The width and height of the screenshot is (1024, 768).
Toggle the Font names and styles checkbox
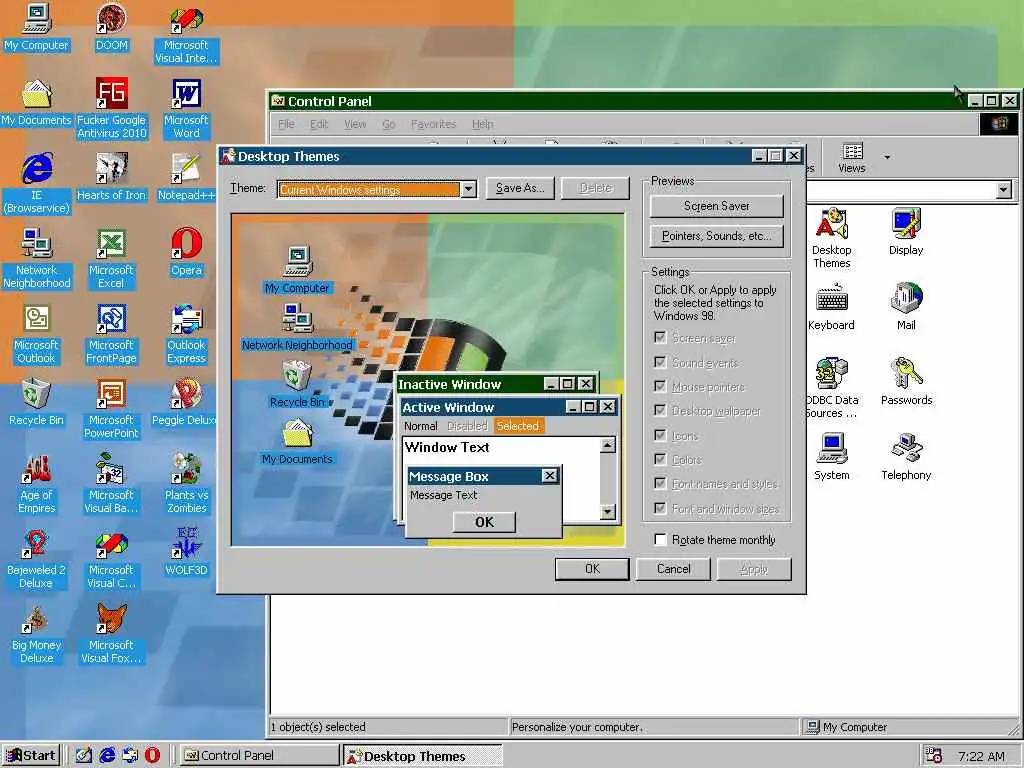click(660, 483)
